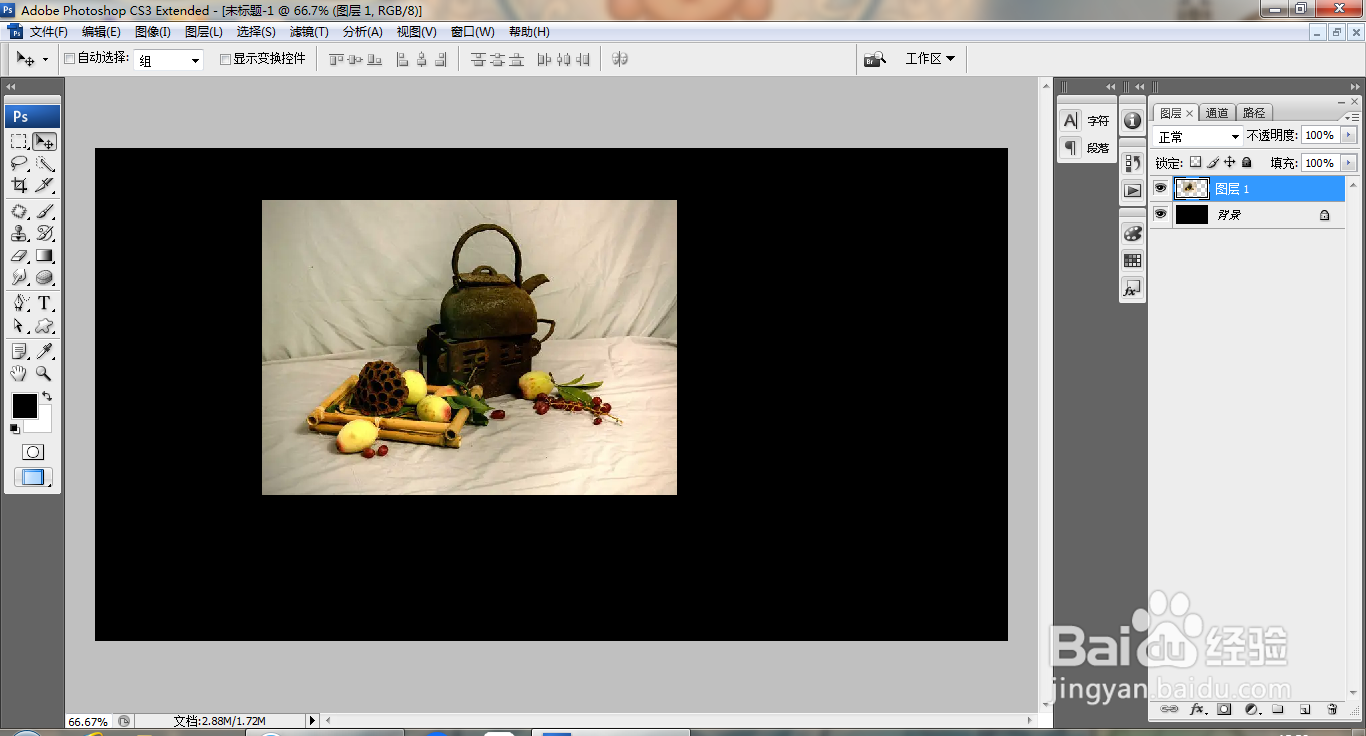This screenshot has width=1366, height=736.
Task: Swap foreground and background colors
Action: coord(47,397)
